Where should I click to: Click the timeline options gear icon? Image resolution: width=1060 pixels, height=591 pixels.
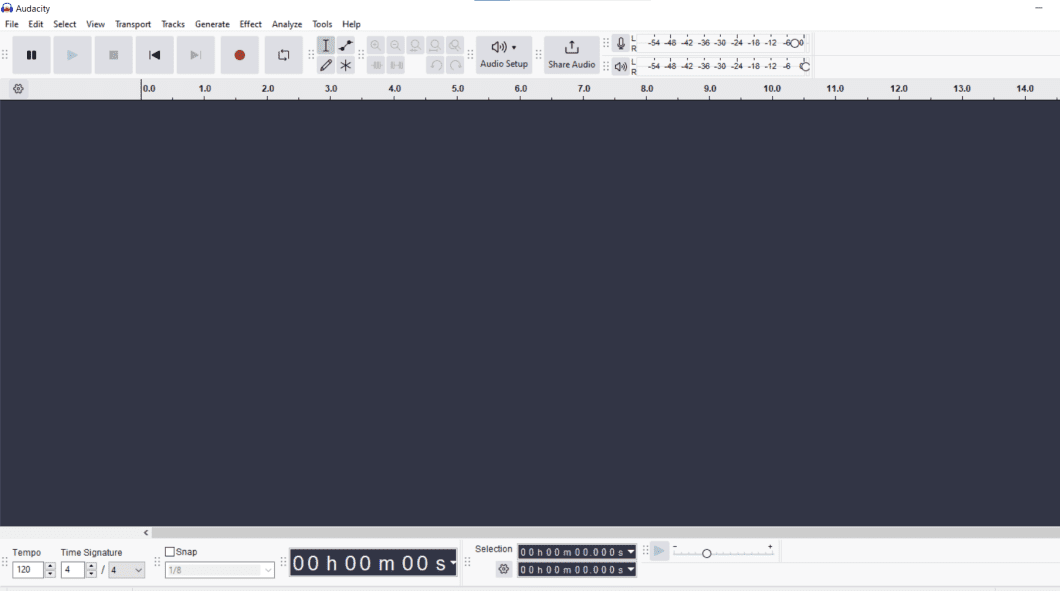click(x=18, y=88)
